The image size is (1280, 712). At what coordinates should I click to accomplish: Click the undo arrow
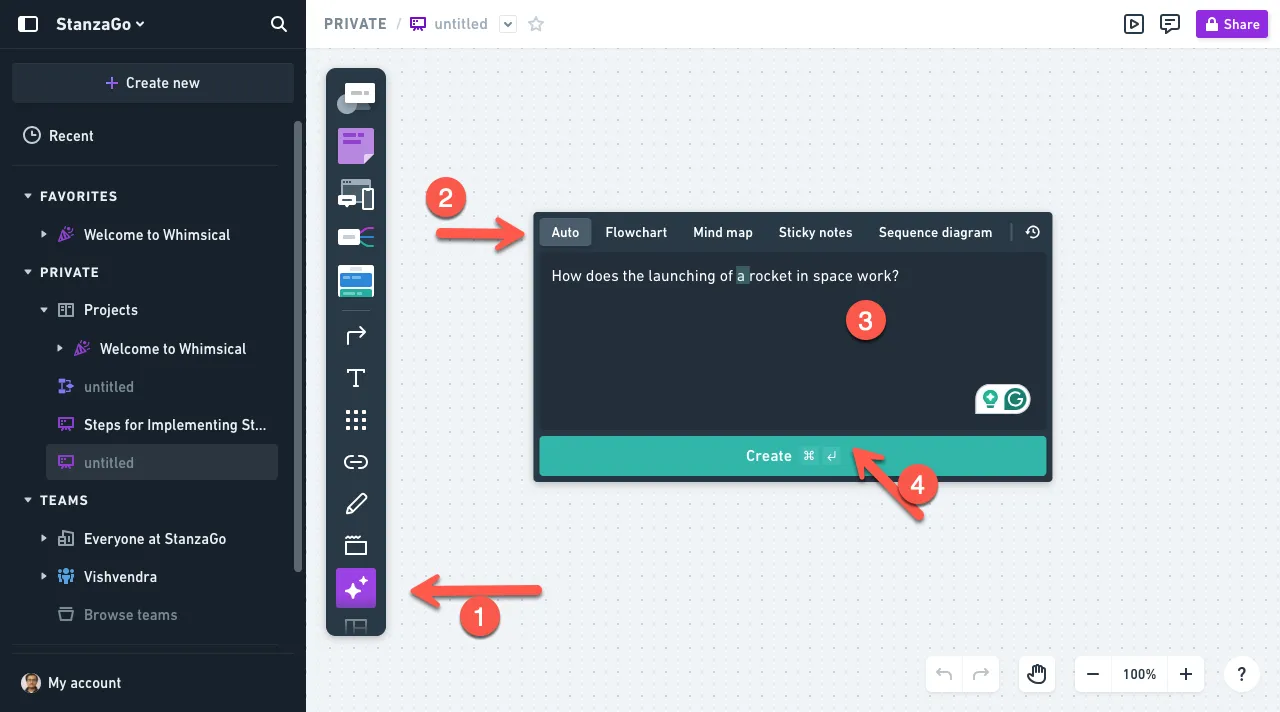944,674
